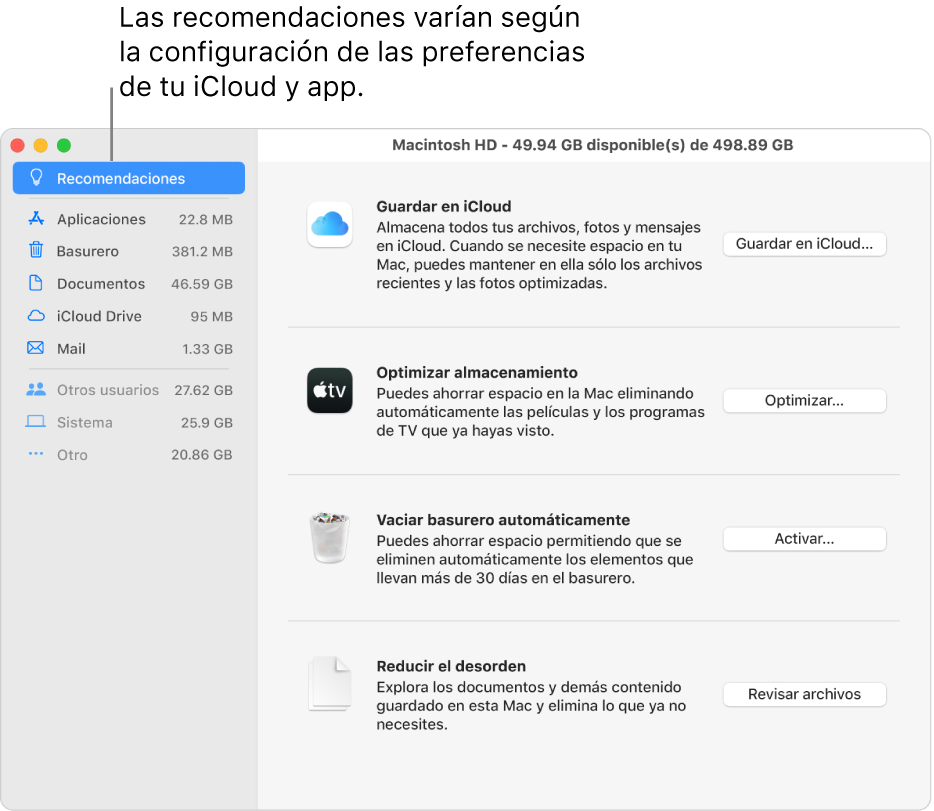Click the Guardar en iCloud heading
The image size is (934, 811).
pyautogui.click(x=444, y=206)
